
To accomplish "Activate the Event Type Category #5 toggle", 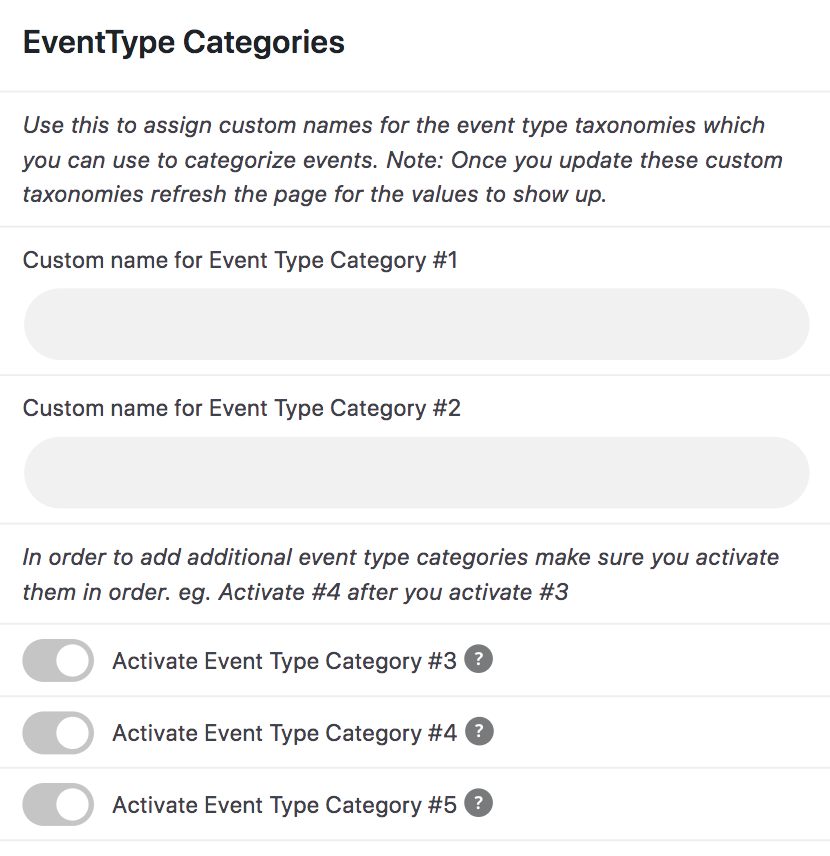I will coord(57,805).
